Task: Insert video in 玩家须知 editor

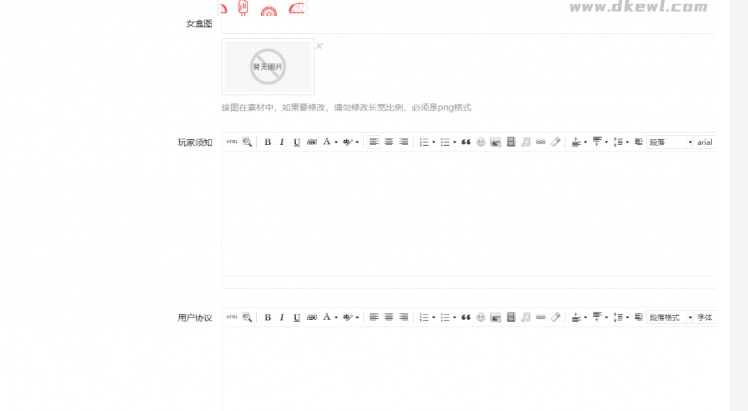Action: point(511,142)
